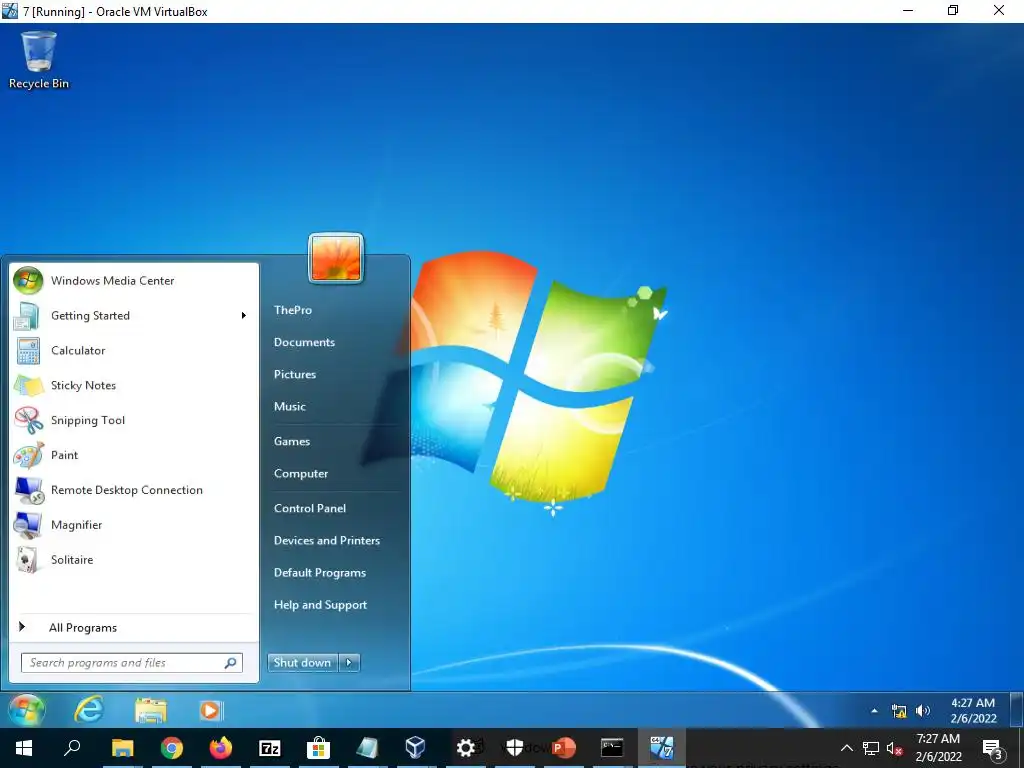Show hidden icons on host tray

[846, 748]
